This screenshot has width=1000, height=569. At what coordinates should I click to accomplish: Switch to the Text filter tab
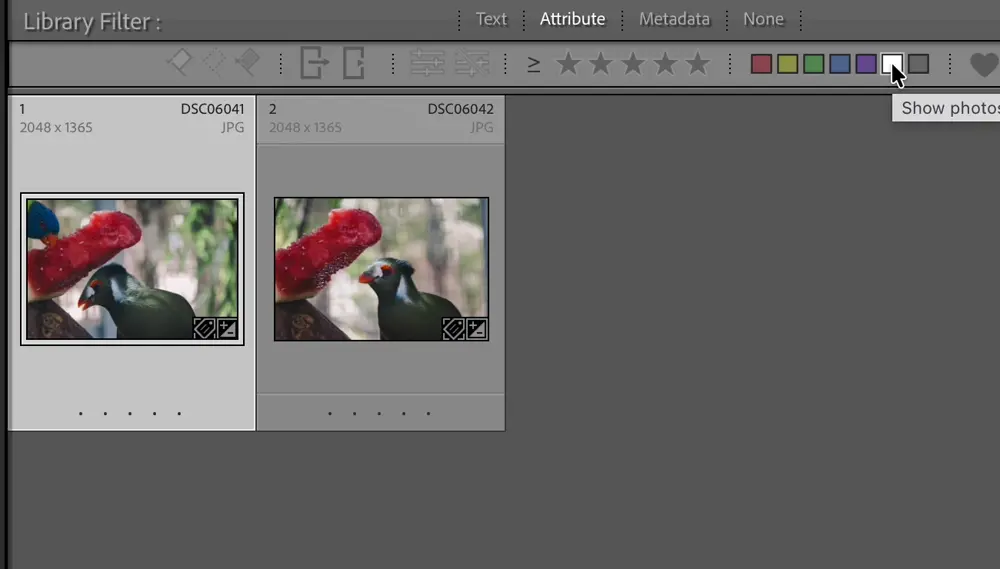click(x=491, y=19)
